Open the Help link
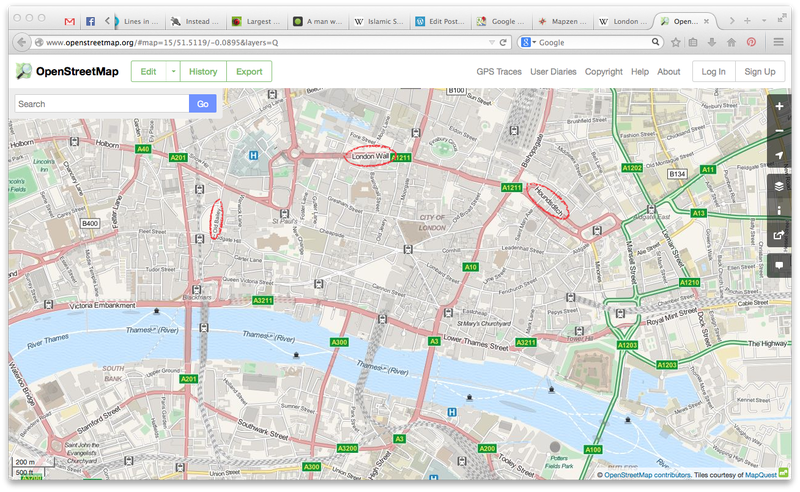 (x=640, y=71)
